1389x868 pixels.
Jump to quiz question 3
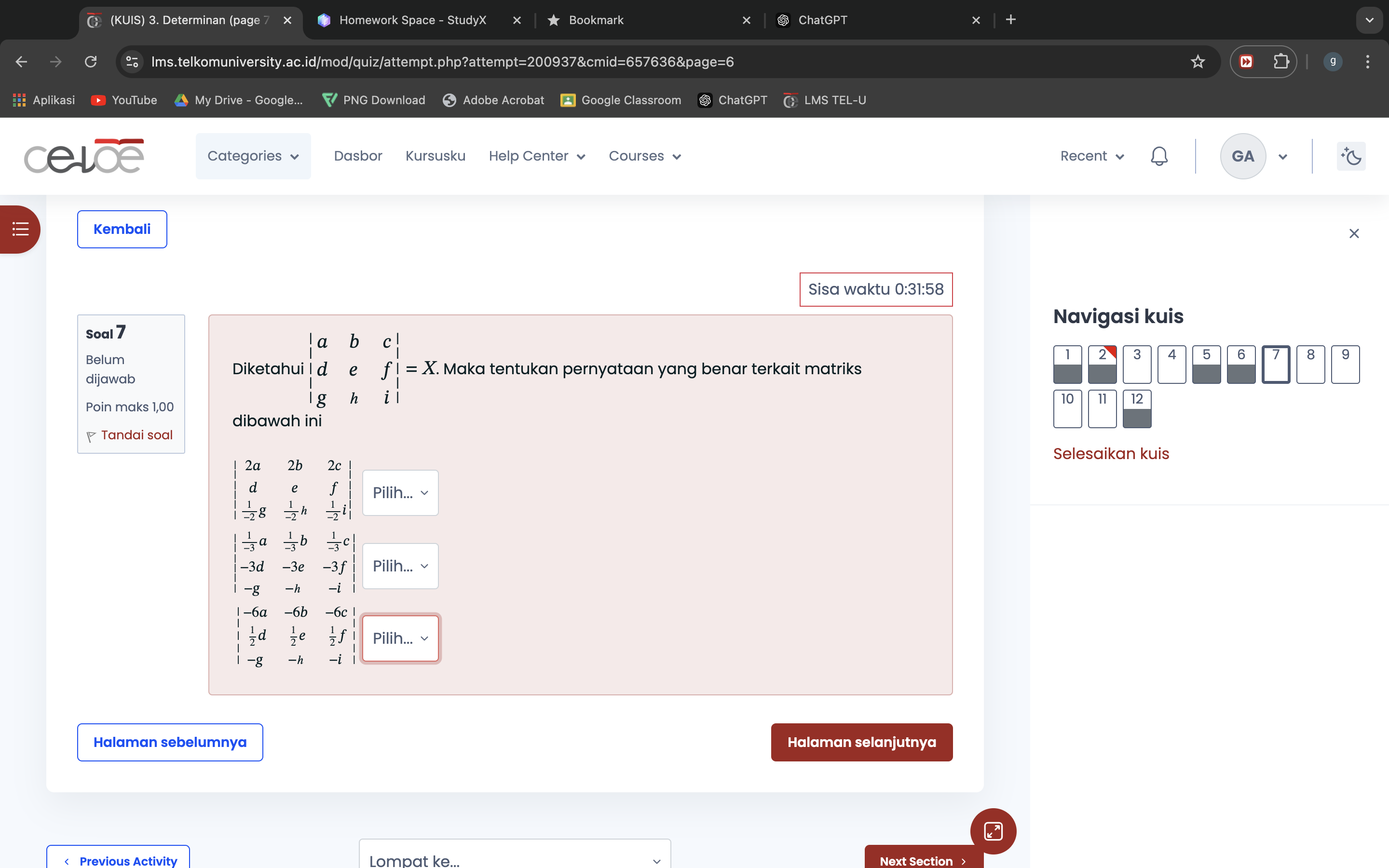(1137, 364)
